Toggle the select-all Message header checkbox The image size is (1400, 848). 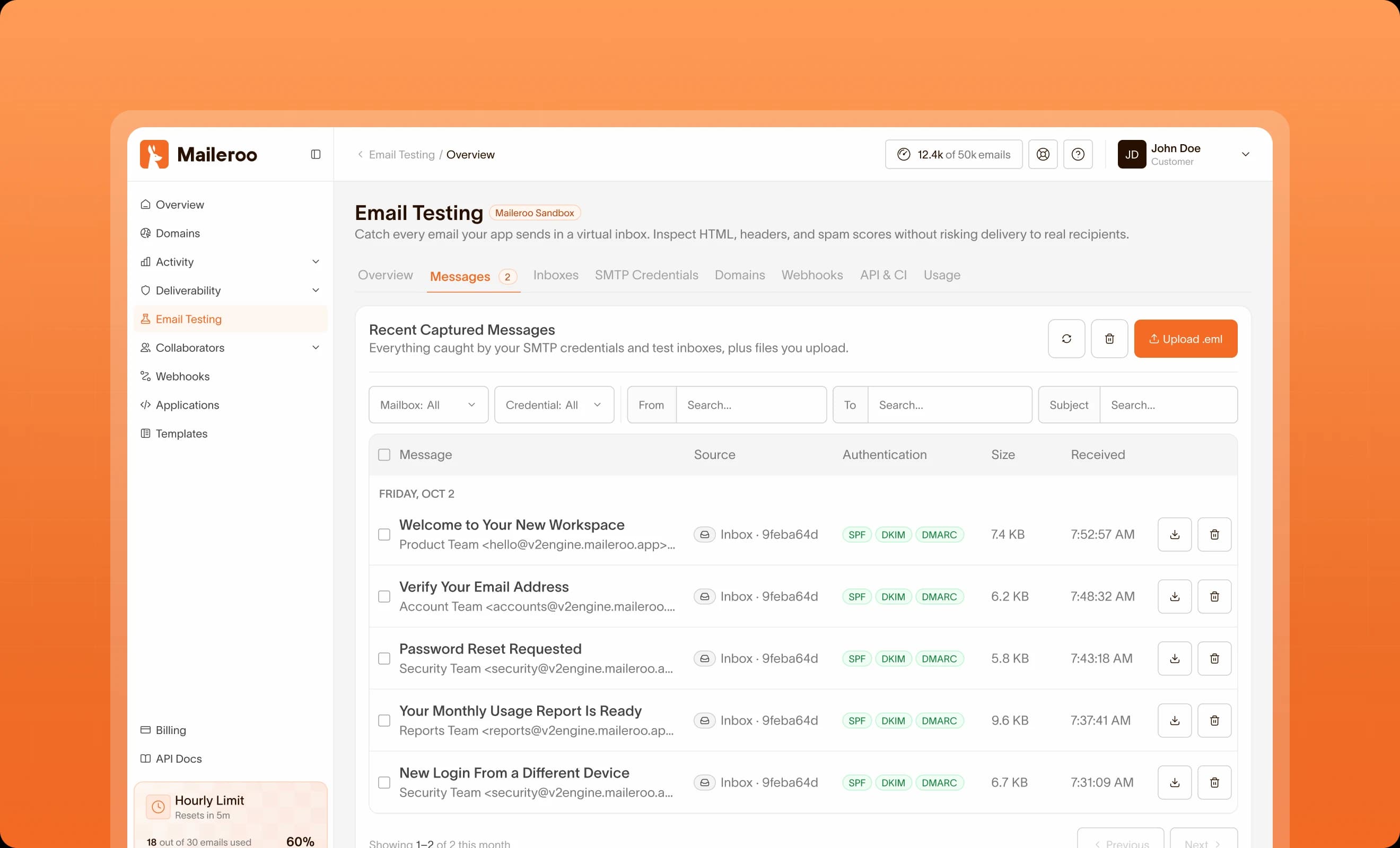tap(384, 454)
